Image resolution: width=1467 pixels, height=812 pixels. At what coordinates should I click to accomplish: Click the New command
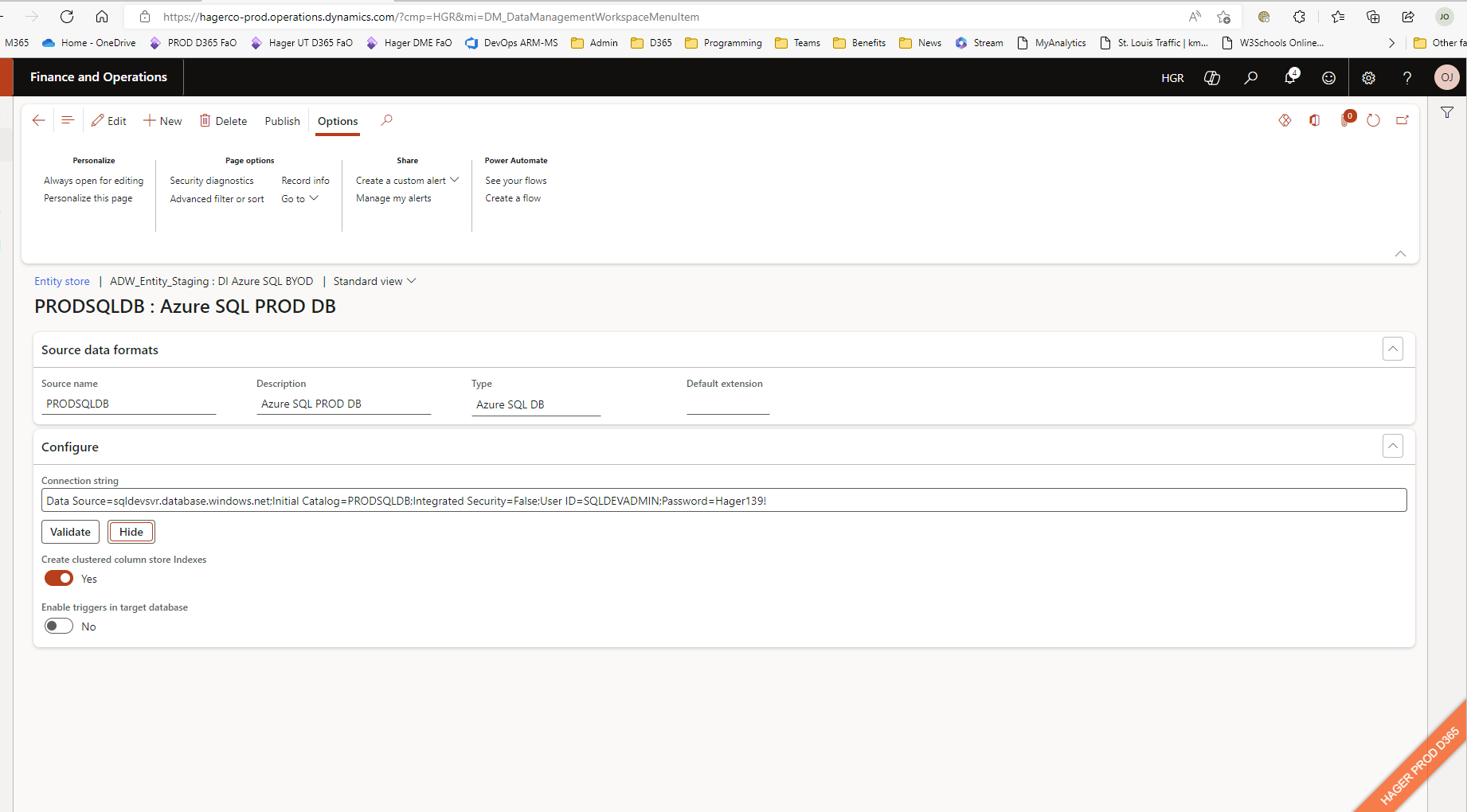(x=162, y=121)
